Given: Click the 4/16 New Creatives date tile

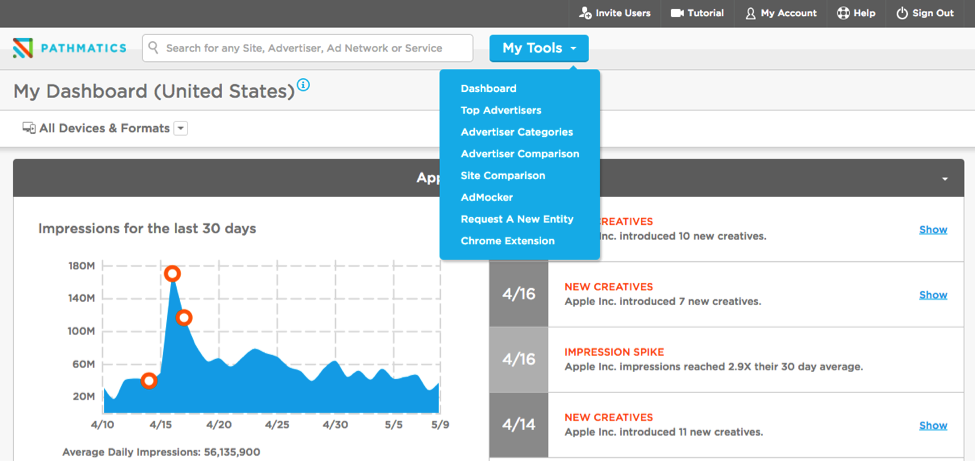Looking at the screenshot, I should click(519, 294).
